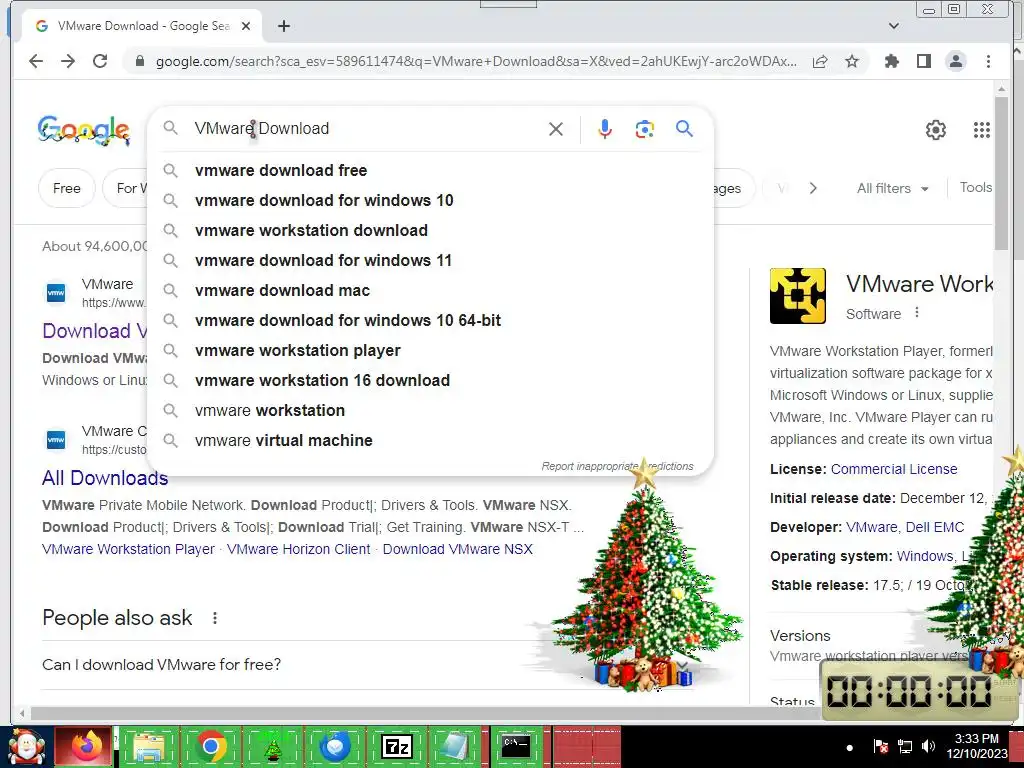
Task: Reload the current page
Action: [100, 61]
